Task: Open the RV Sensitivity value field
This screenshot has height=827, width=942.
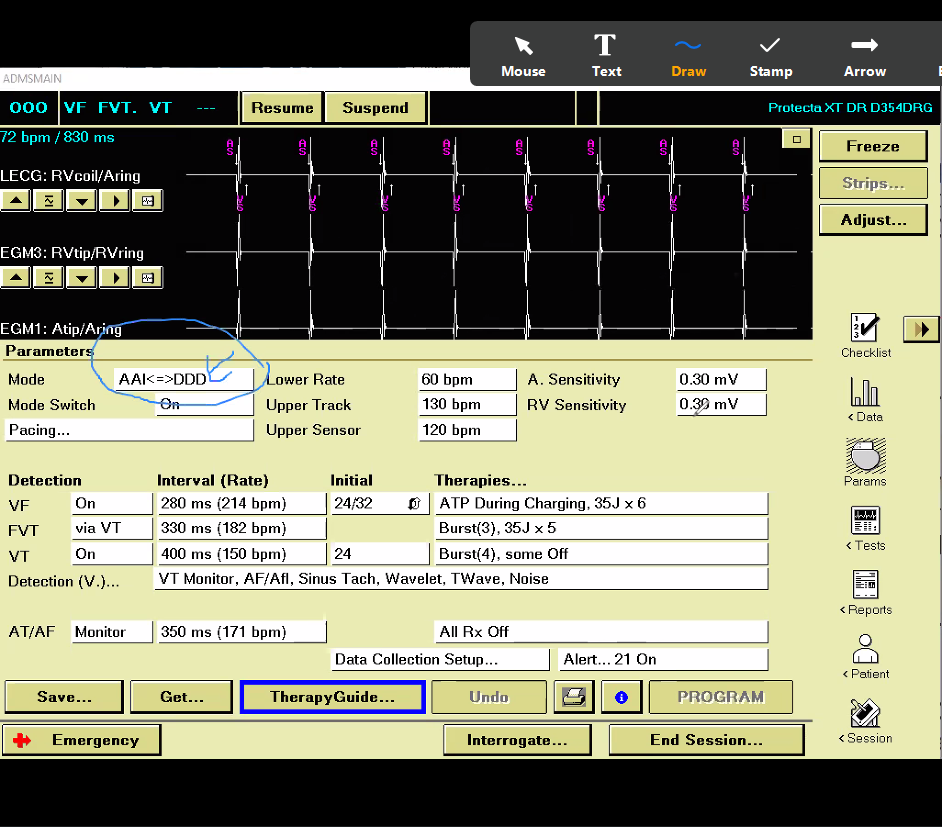Action: click(x=721, y=404)
